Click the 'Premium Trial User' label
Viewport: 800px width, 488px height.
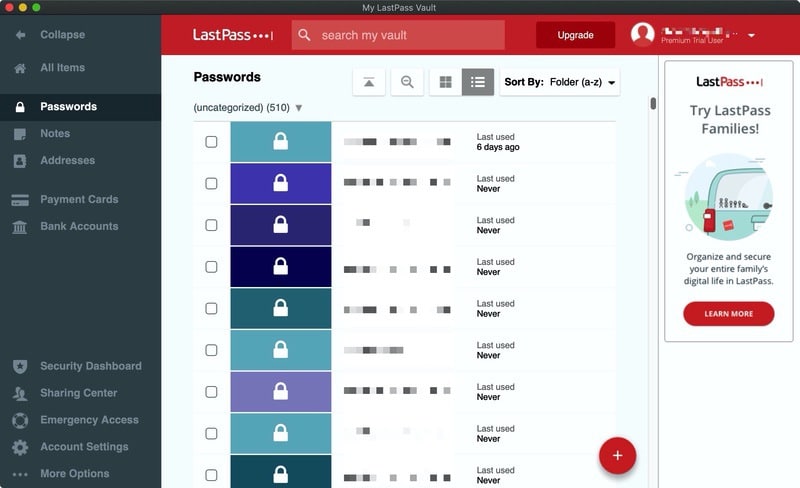pos(692,40)
